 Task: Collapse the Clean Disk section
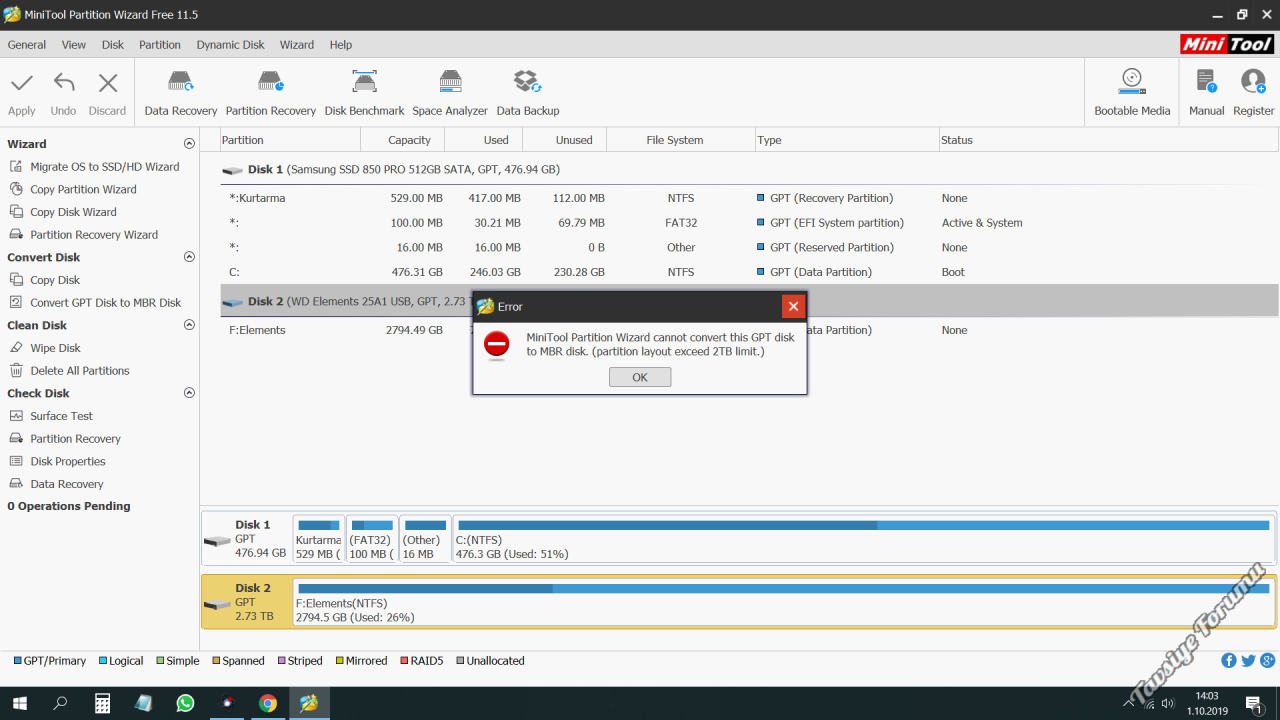click(x=189, y=325)
